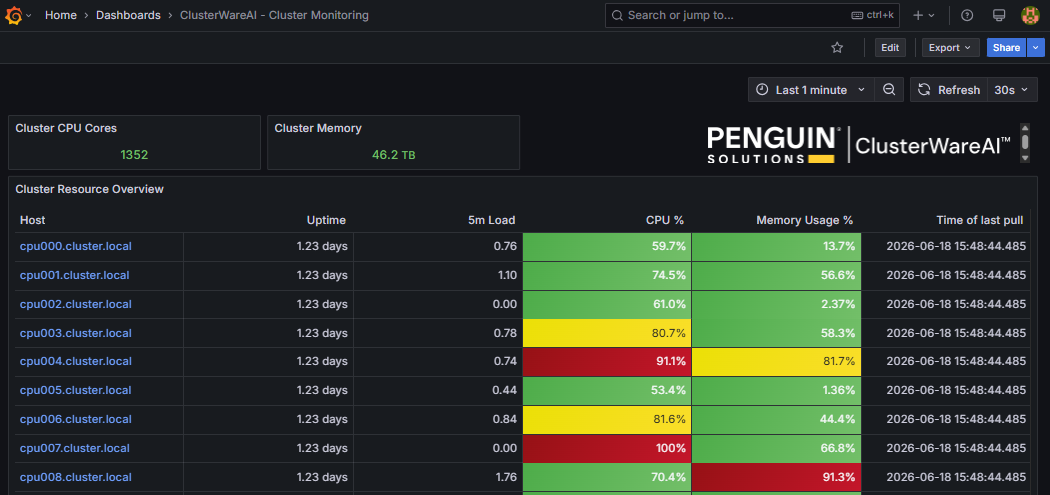Click the 1.76 load value

point(505,477)
